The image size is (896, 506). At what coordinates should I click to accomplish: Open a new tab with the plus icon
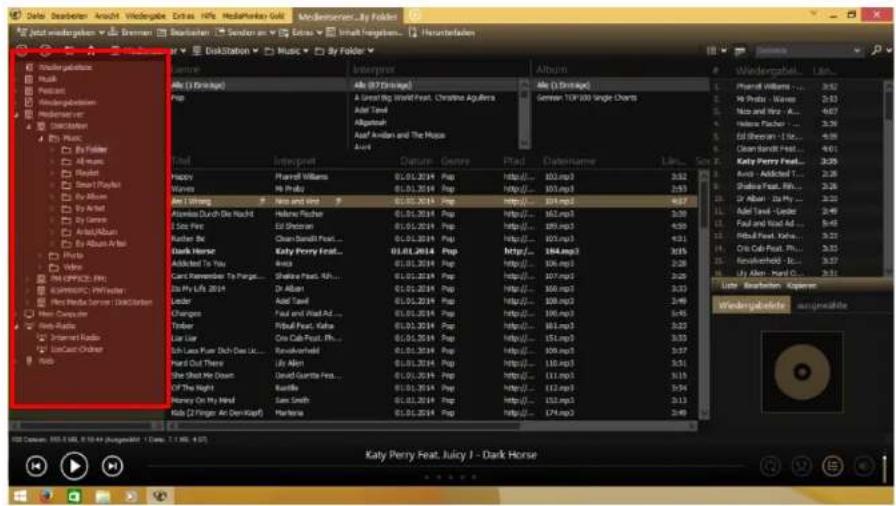tap(414, 15)
